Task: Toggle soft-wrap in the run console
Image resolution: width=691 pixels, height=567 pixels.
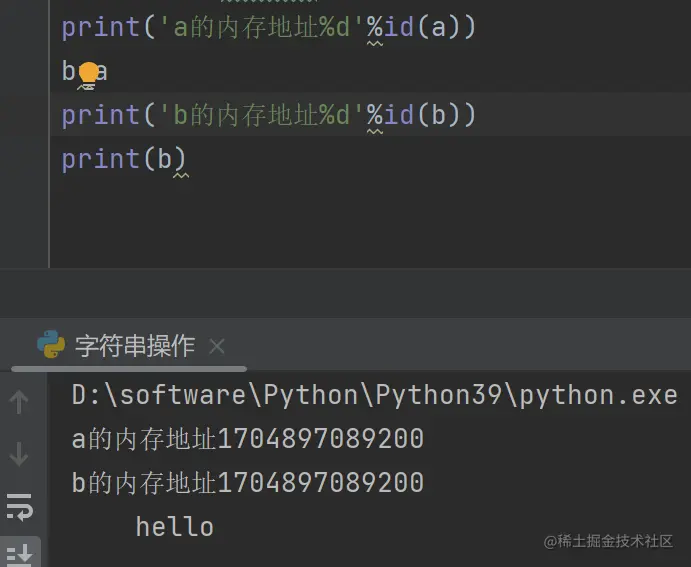Action: 19,507
